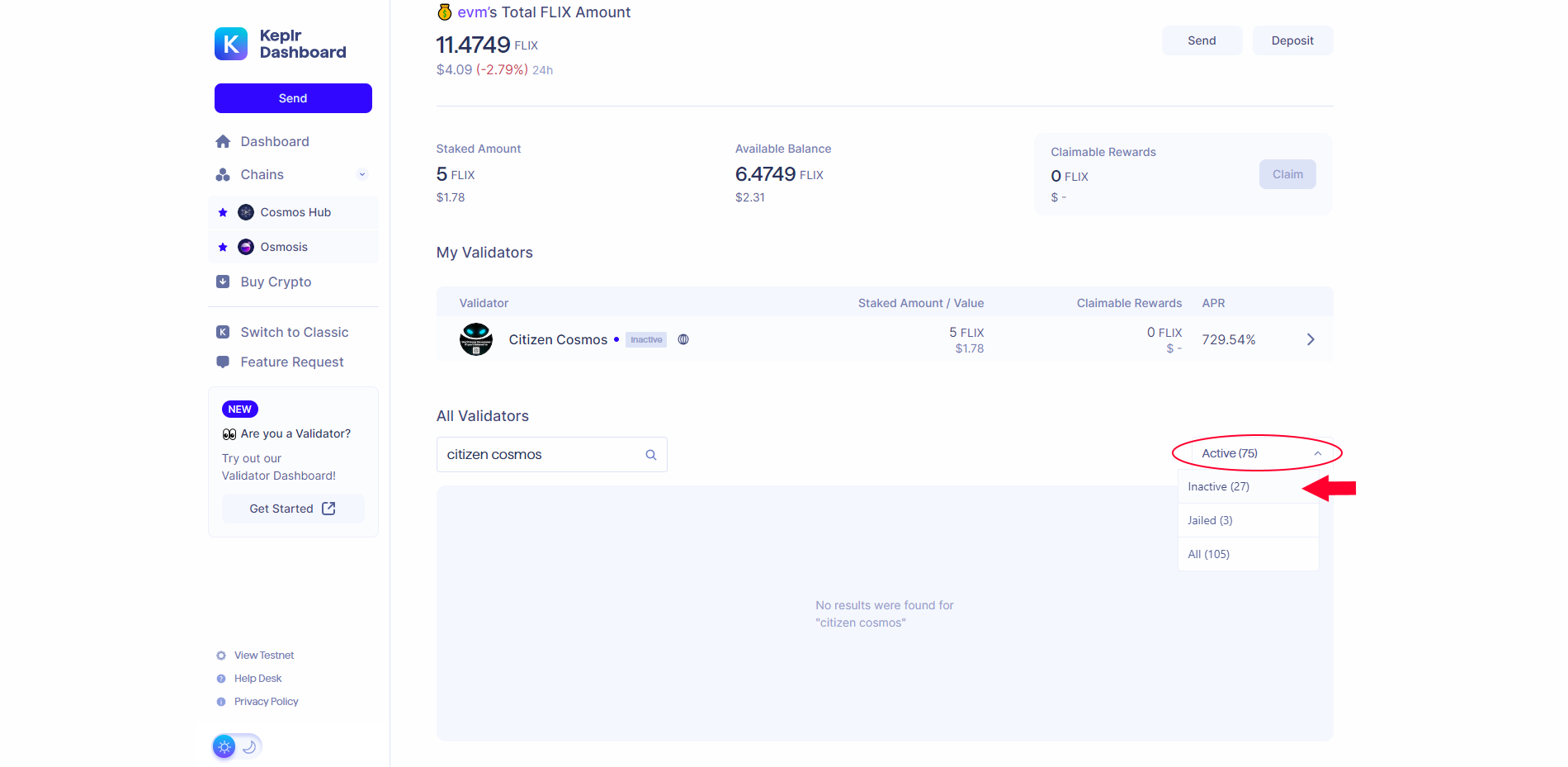Open the Chains menu item
Image resolution: width=1568 pixels, height=767 pixels.
(262, 174)
